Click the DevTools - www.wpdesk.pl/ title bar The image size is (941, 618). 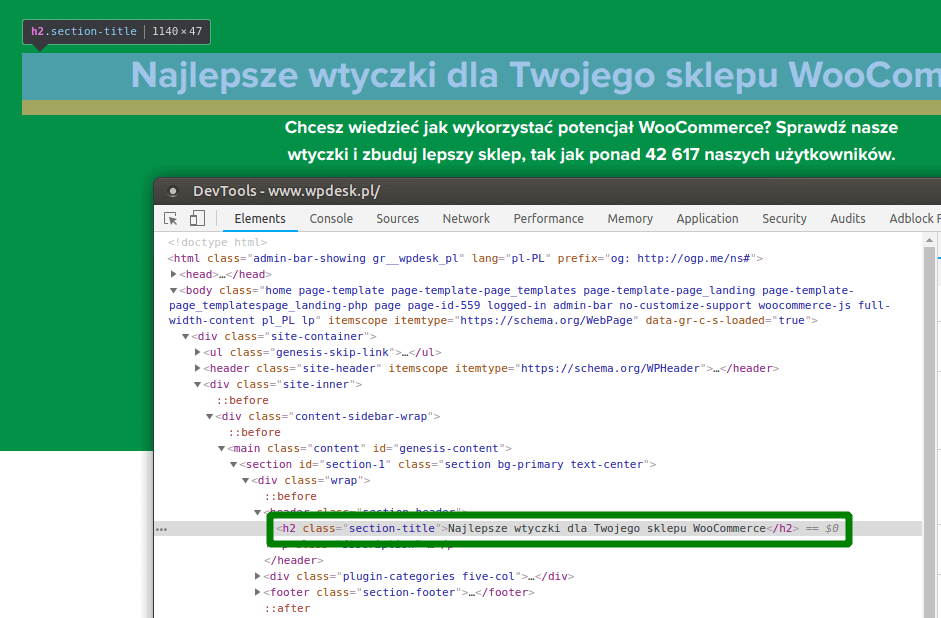coord(547,191)
